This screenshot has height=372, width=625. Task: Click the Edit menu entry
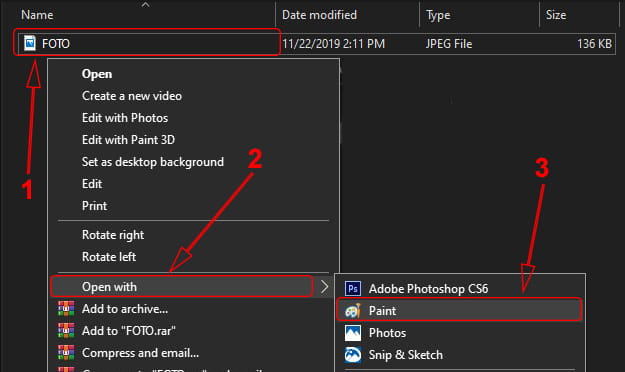coord(92,184)
